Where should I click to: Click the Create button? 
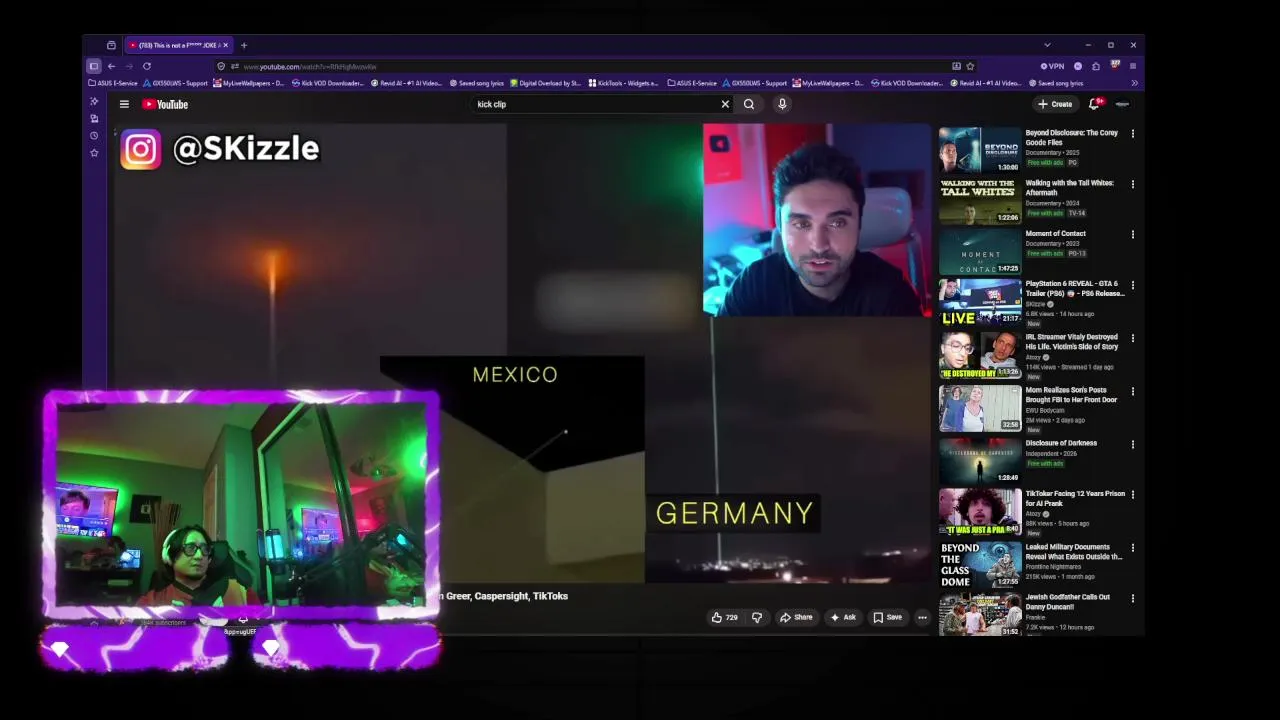[x=1055, y=104]
